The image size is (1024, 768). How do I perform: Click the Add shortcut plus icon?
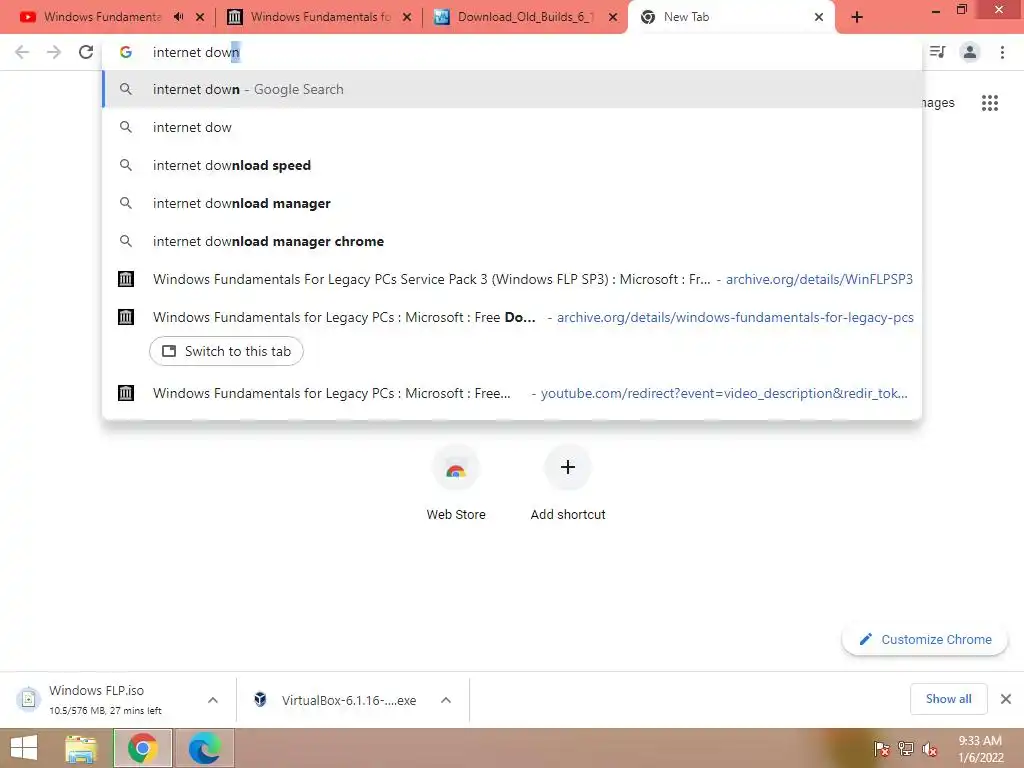[568, 468]
